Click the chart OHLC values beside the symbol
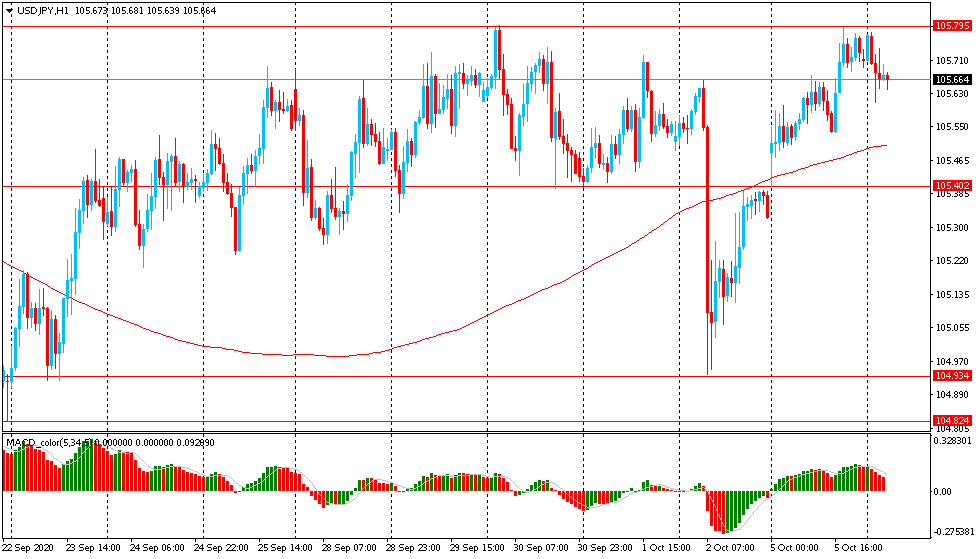Viewport: 976px width, 559px height. 146,11
